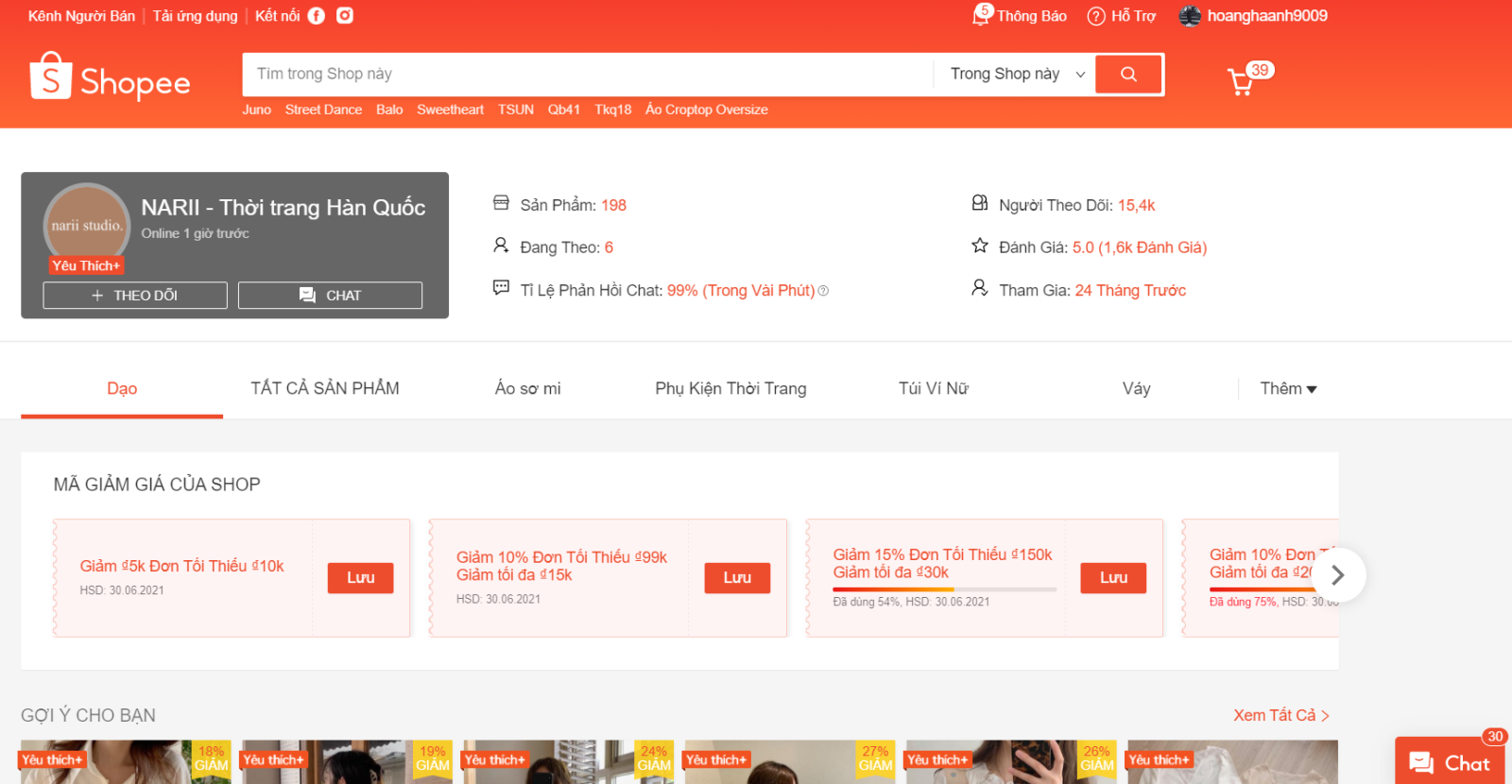Select the Áo sơ mi tab
The width and height of the screenshot is (1512, 784).
tap(527, 389)
